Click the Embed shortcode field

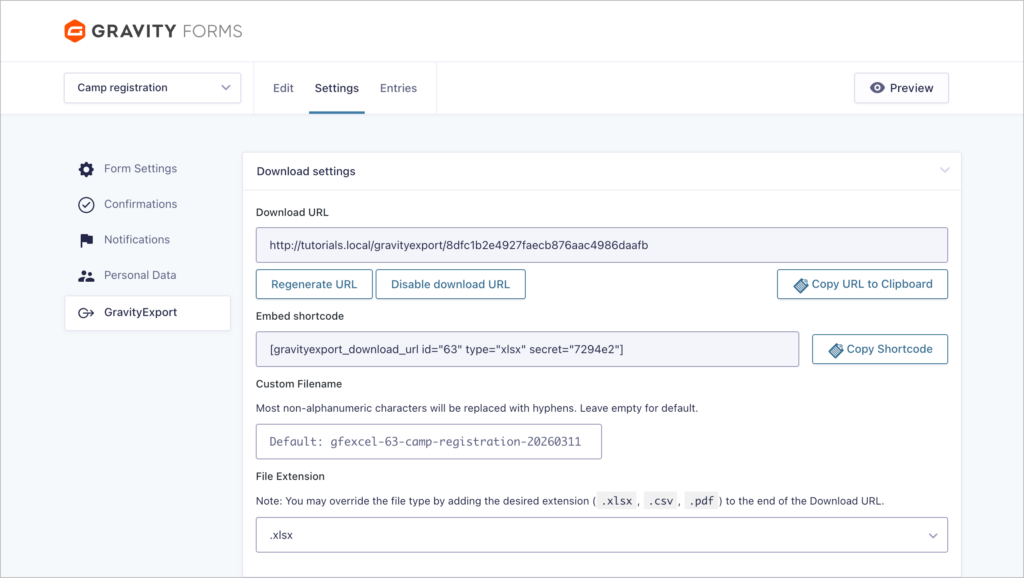527,349
